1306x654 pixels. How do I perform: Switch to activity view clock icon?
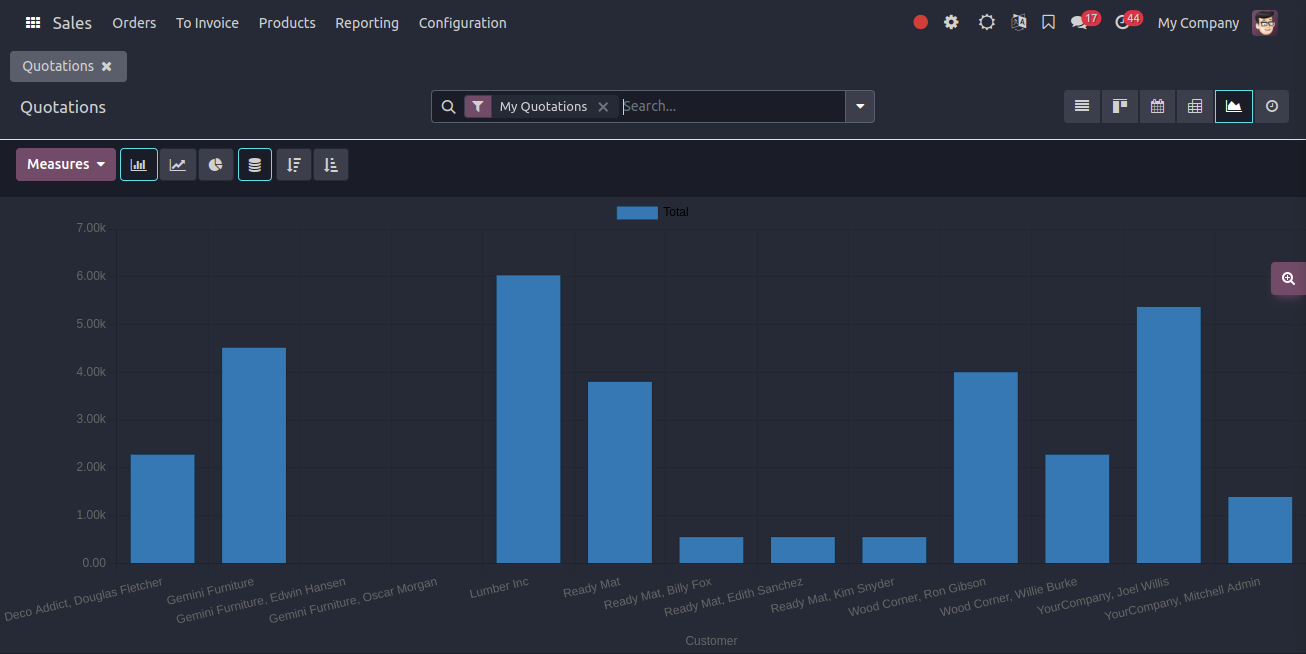point(1271,106)
